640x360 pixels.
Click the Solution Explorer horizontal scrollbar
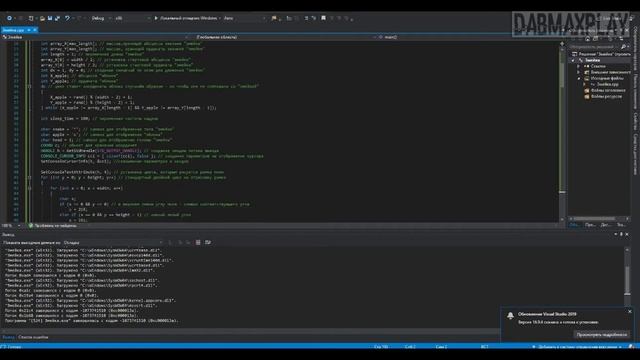coord(600,219)
